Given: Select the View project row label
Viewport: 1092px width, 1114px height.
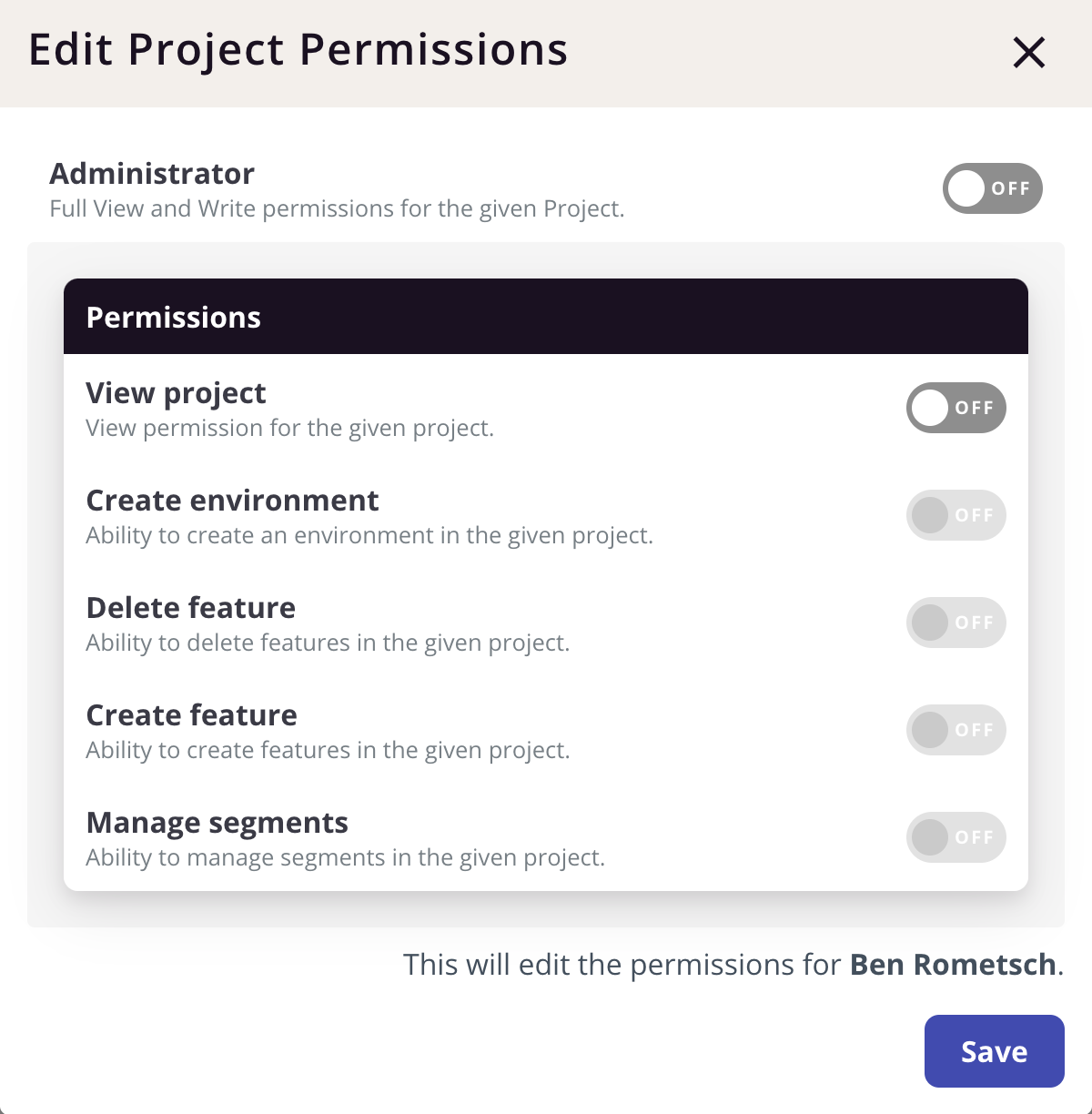Looking at the screenshot, I should point(176,393).
